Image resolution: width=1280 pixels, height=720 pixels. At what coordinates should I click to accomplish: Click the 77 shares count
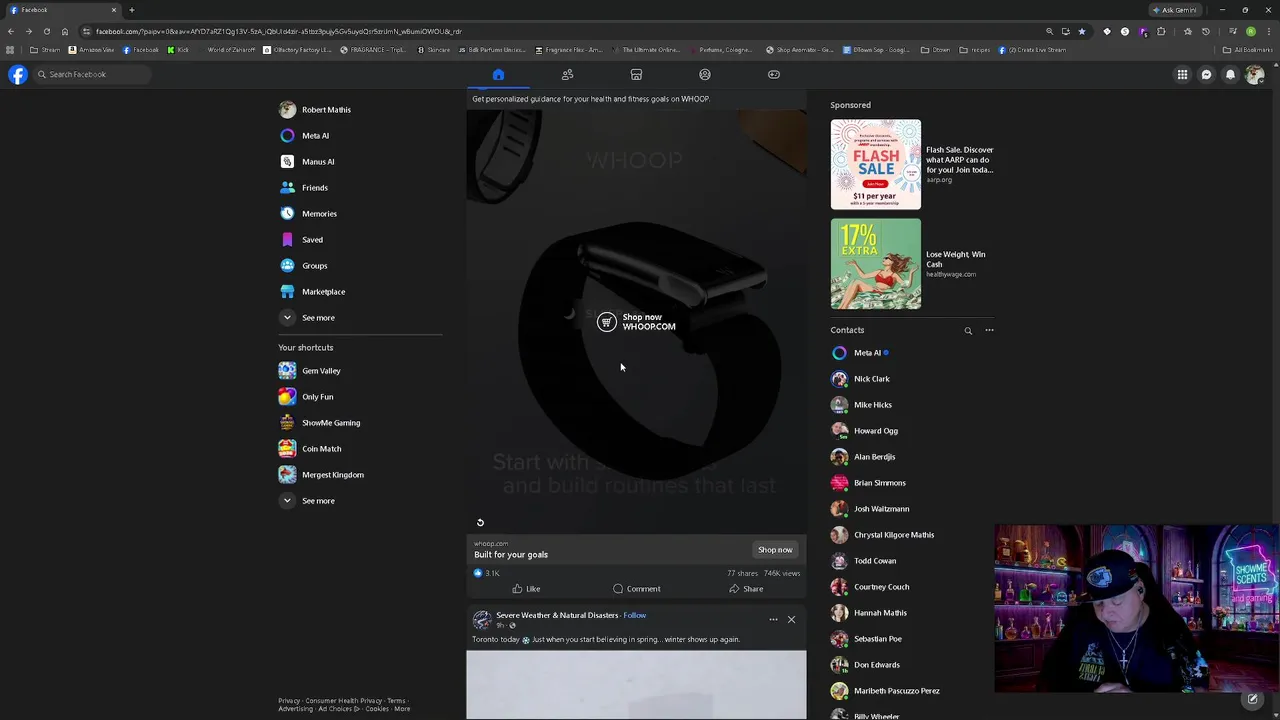click(742, 573)
